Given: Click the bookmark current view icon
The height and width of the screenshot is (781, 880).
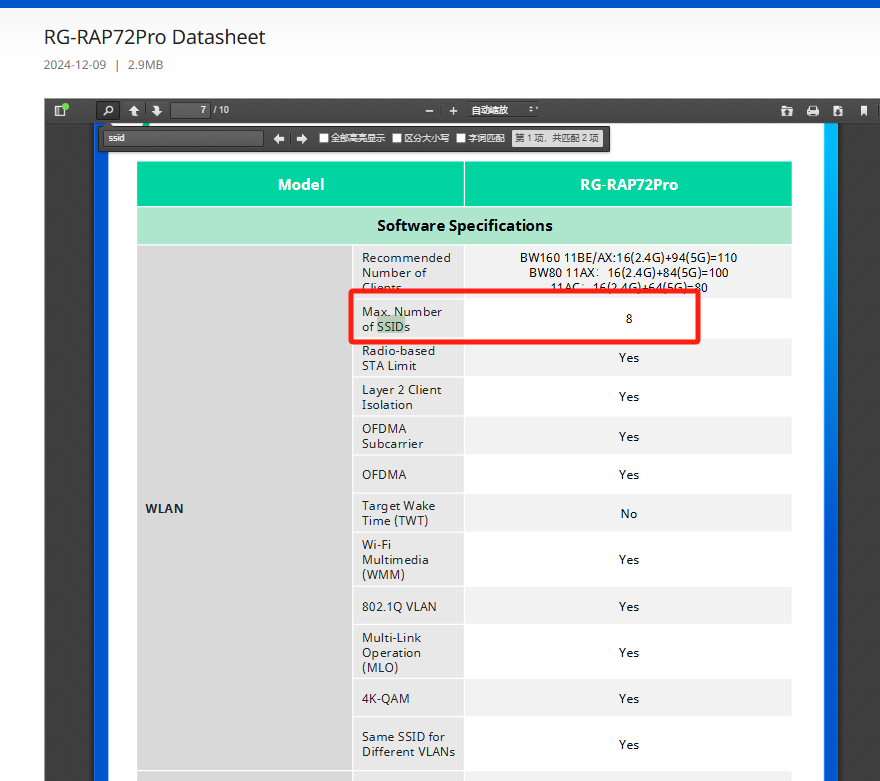Looking at the screenshot, I should pos(864,111).
